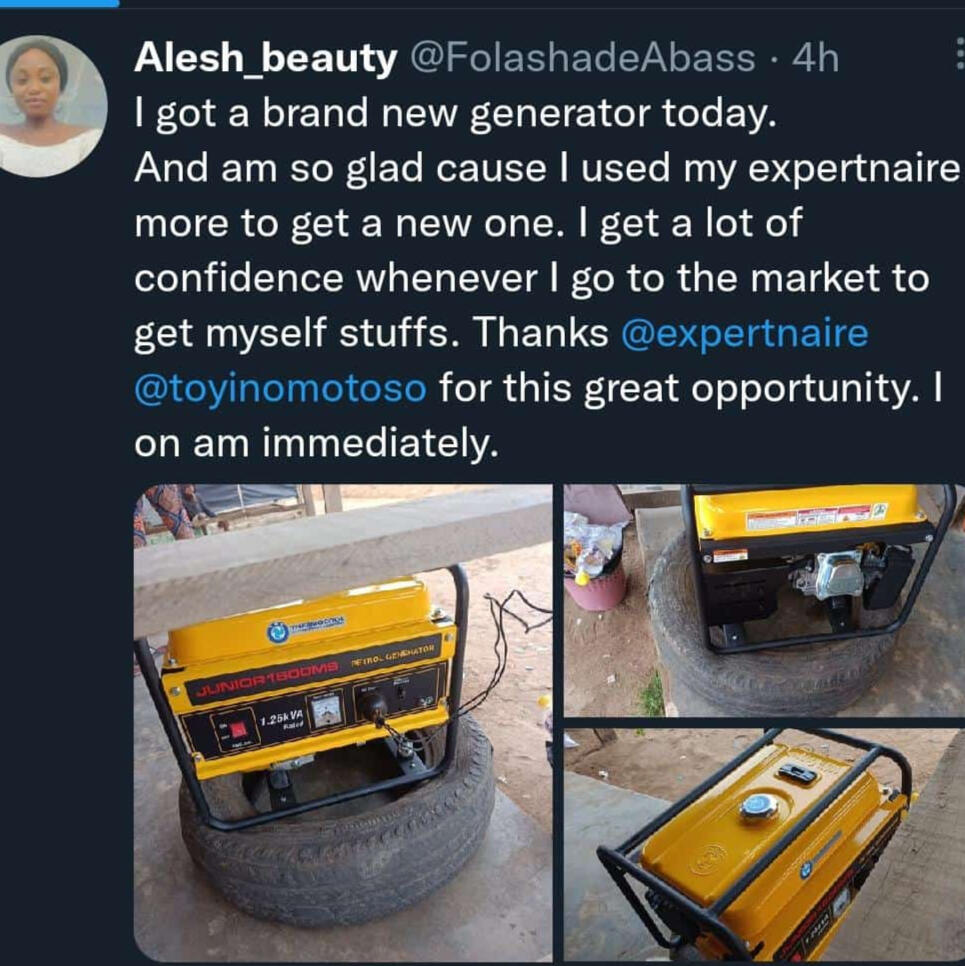Click the Alesh_beauty display name
The height and width of the screenshot is (966, 965).
(265, 59)
